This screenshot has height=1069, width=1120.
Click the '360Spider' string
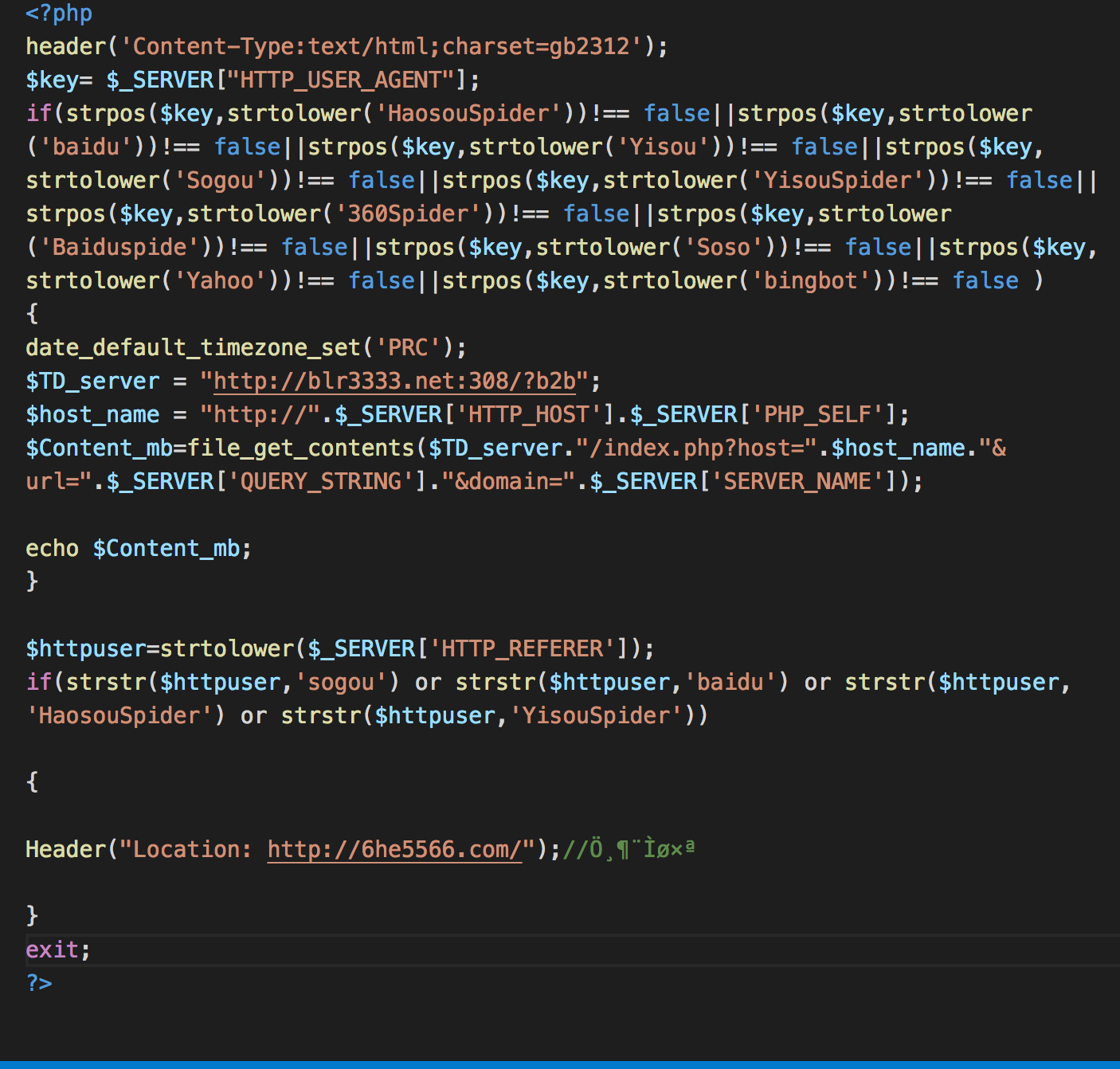[x=408, y=213]
